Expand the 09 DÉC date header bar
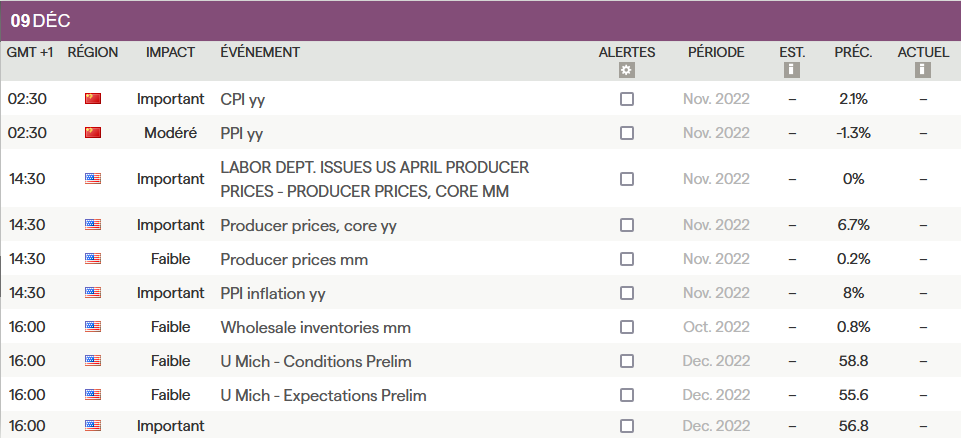The width and height of the screenshot is (963, 443). [x=481, y=21]
